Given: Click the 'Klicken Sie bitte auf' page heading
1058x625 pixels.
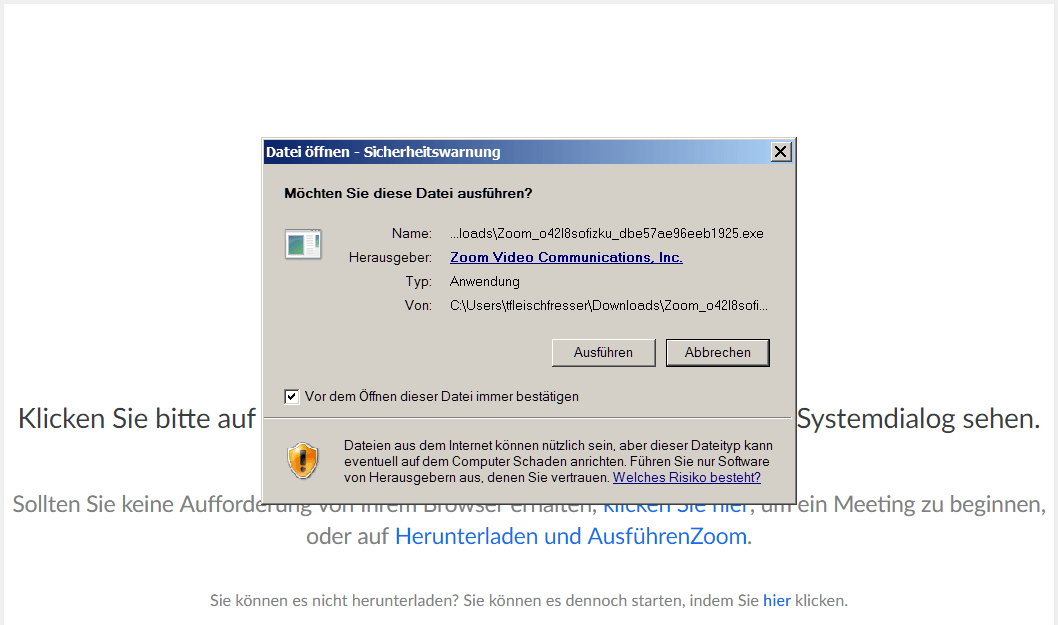Looking at the screenshot, I should coord(137,418).
